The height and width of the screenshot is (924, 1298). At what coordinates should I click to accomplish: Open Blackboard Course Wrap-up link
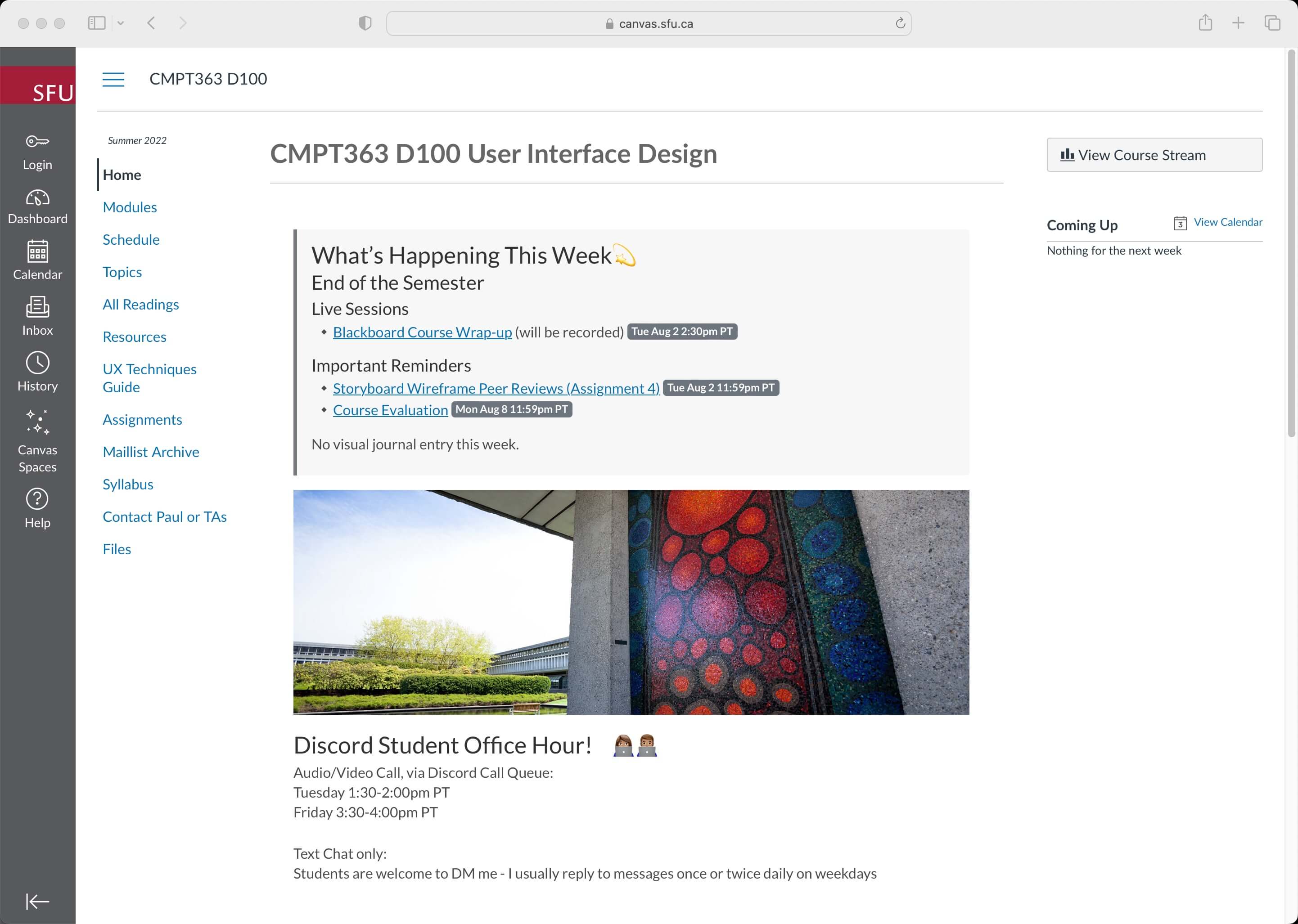pos(422,332)
